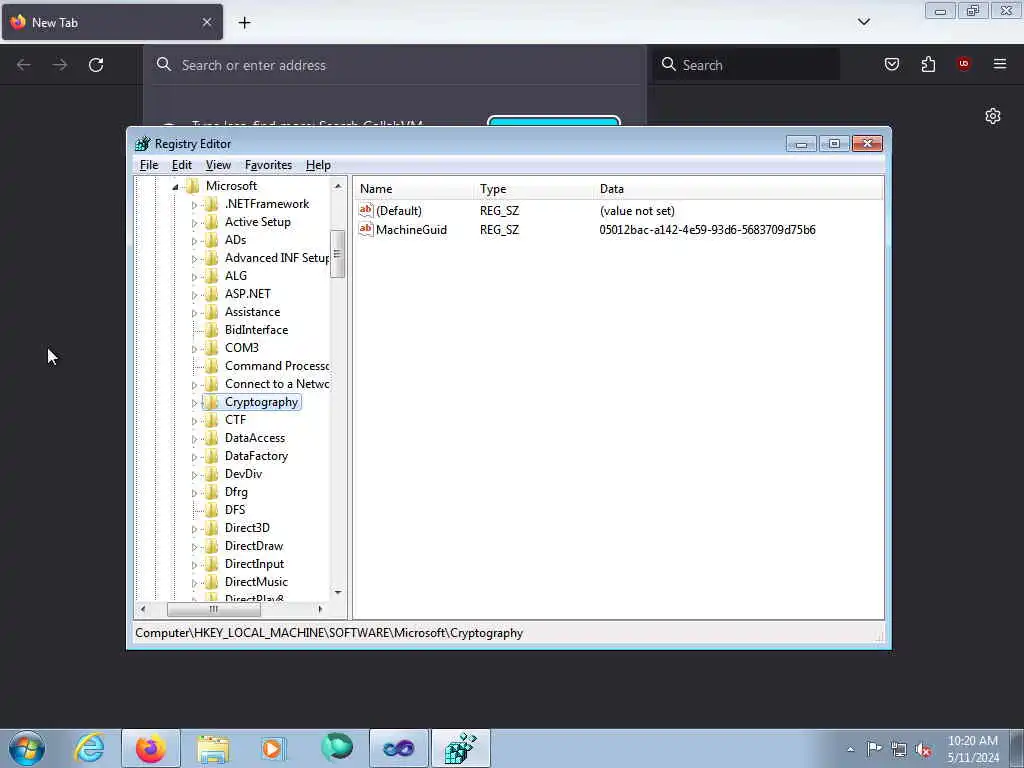Click the muted volume tray icon
Image resolution: width=1024 pixels, height=768 pixels.
pos(923,749)
